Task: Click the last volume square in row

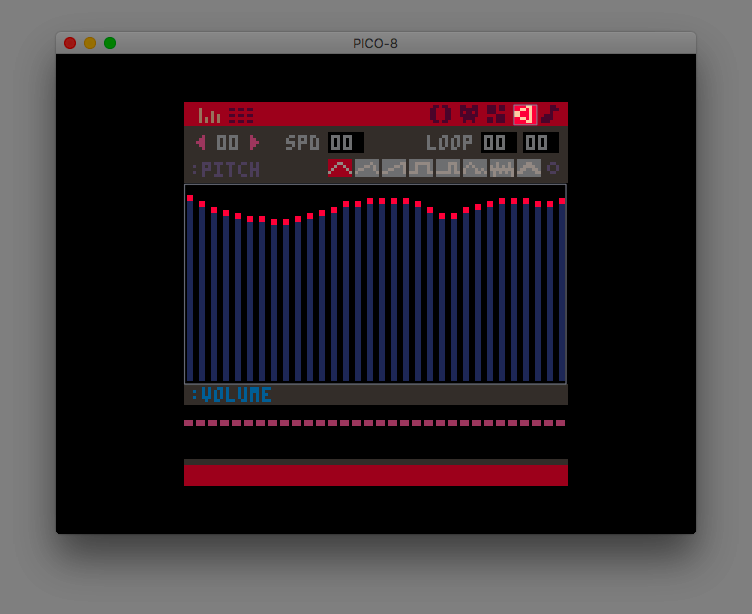Action: click(561, 423)
